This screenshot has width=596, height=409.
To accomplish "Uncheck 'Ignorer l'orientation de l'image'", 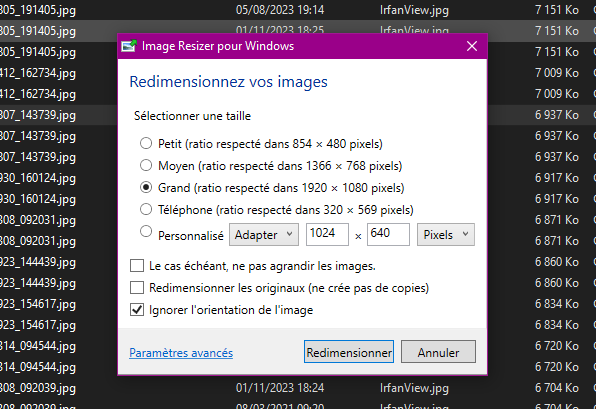I will pyautogui.click(x=137, y=310).
